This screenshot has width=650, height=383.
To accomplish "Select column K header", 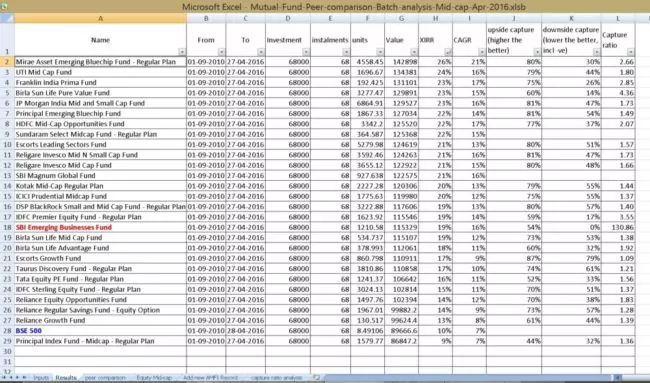I will click(571, 18).
